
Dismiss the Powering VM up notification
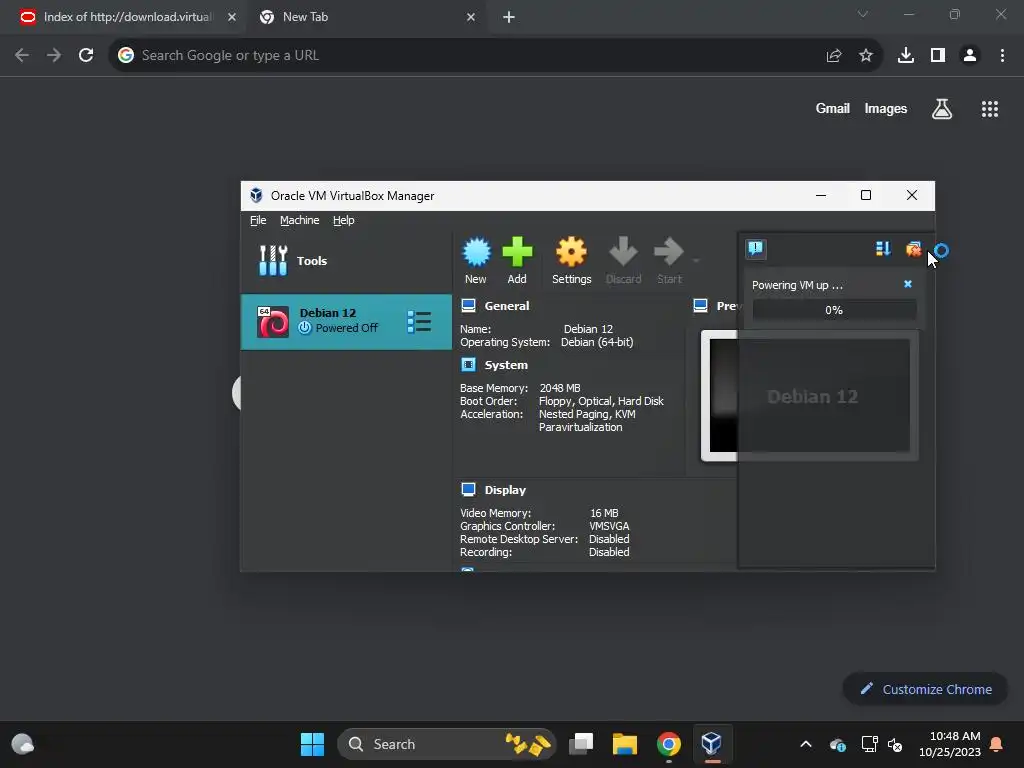908,284
